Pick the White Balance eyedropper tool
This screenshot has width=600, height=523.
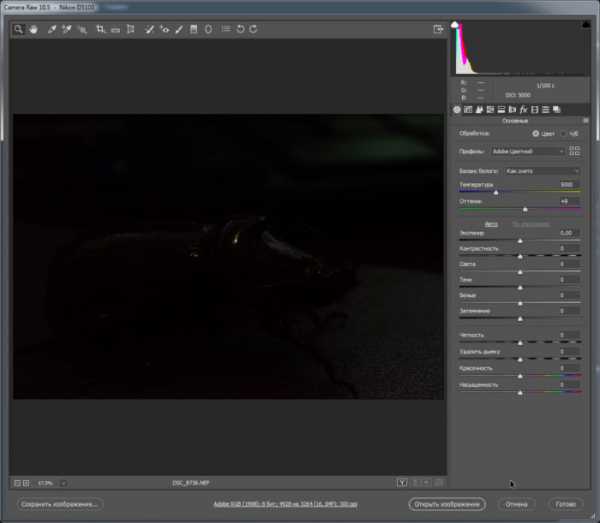pyautogui.click(x=52, y=30)
